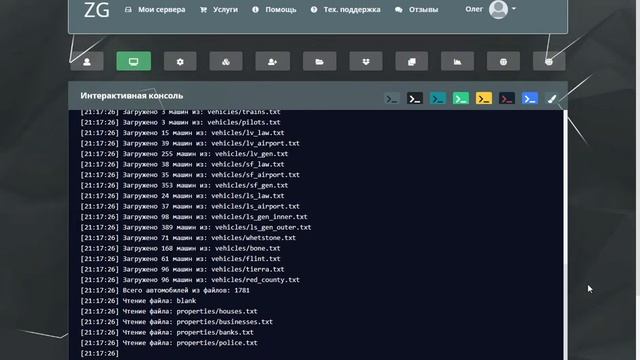Click the 'Чтение файла: blank' line
This screenshot has width=640, height=360.
(138, 301)
